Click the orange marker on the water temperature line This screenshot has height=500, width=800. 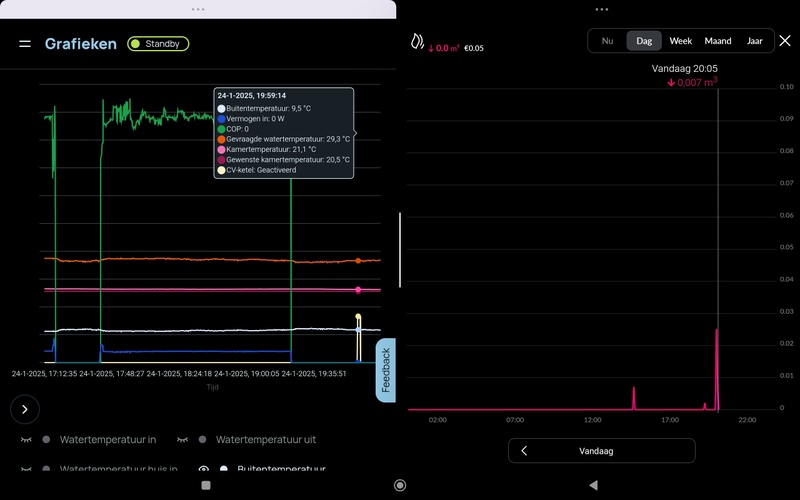click(358, 261)
